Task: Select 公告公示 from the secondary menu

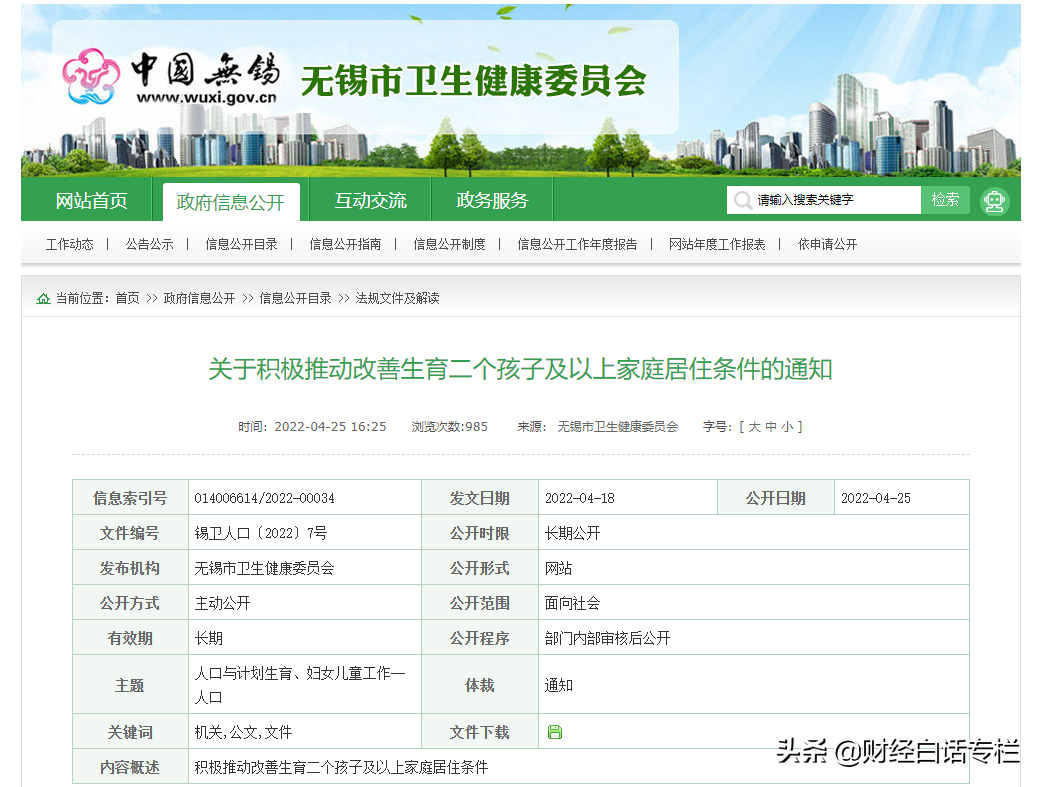Action: pyautogui.click(x=150, y=243)
